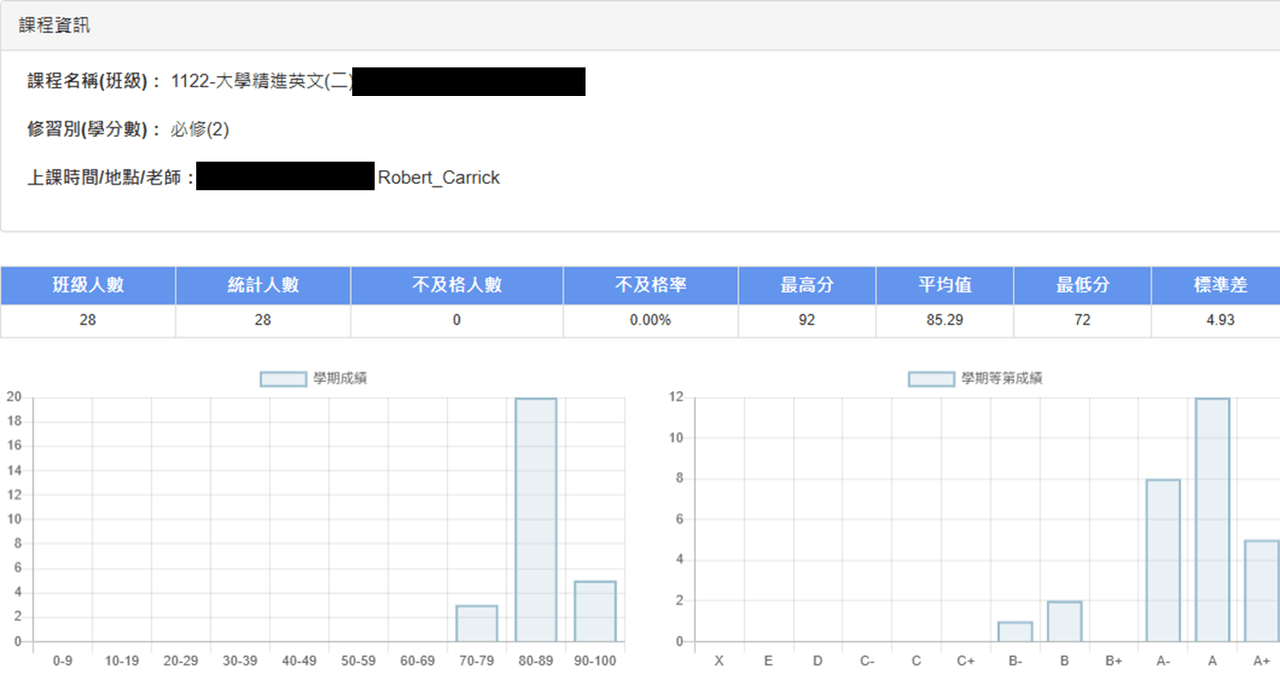Select the highest score cell 92
The height and width of the screenshot is (674, 1280).
tap(807, 320)
